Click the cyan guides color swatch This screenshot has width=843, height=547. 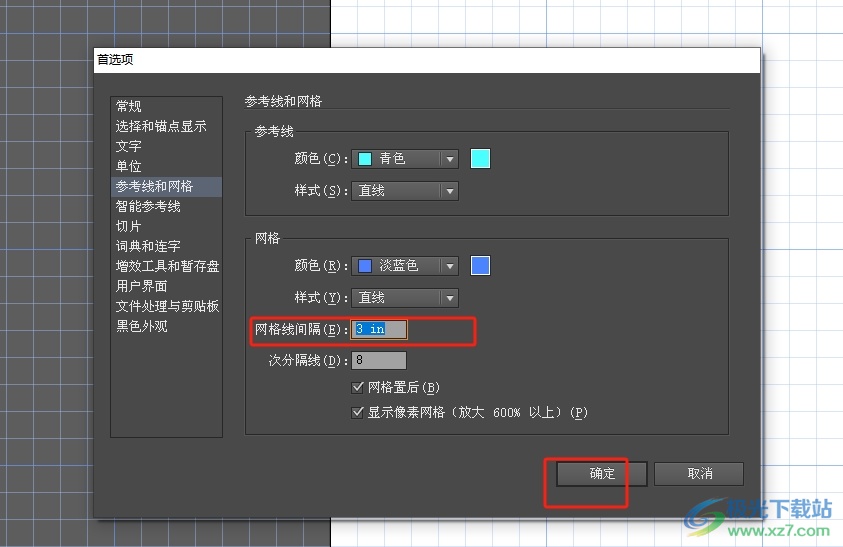point(480,159)
